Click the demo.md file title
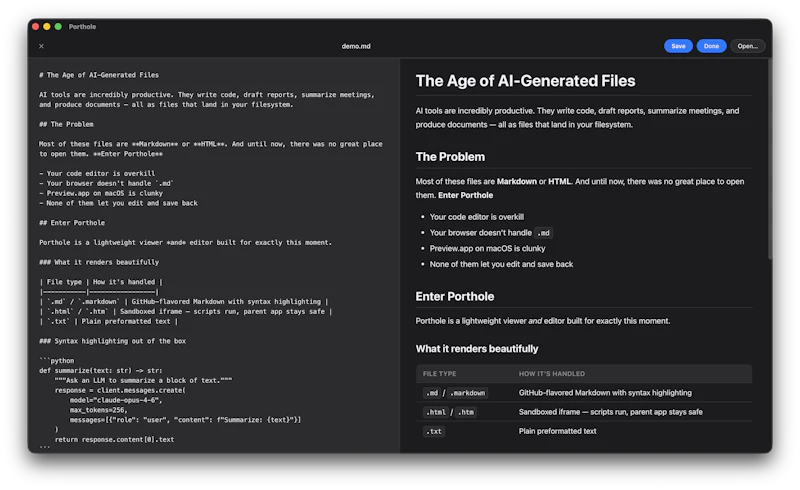The height and width of the screenshot is (490, 800). tap(356, 46)
